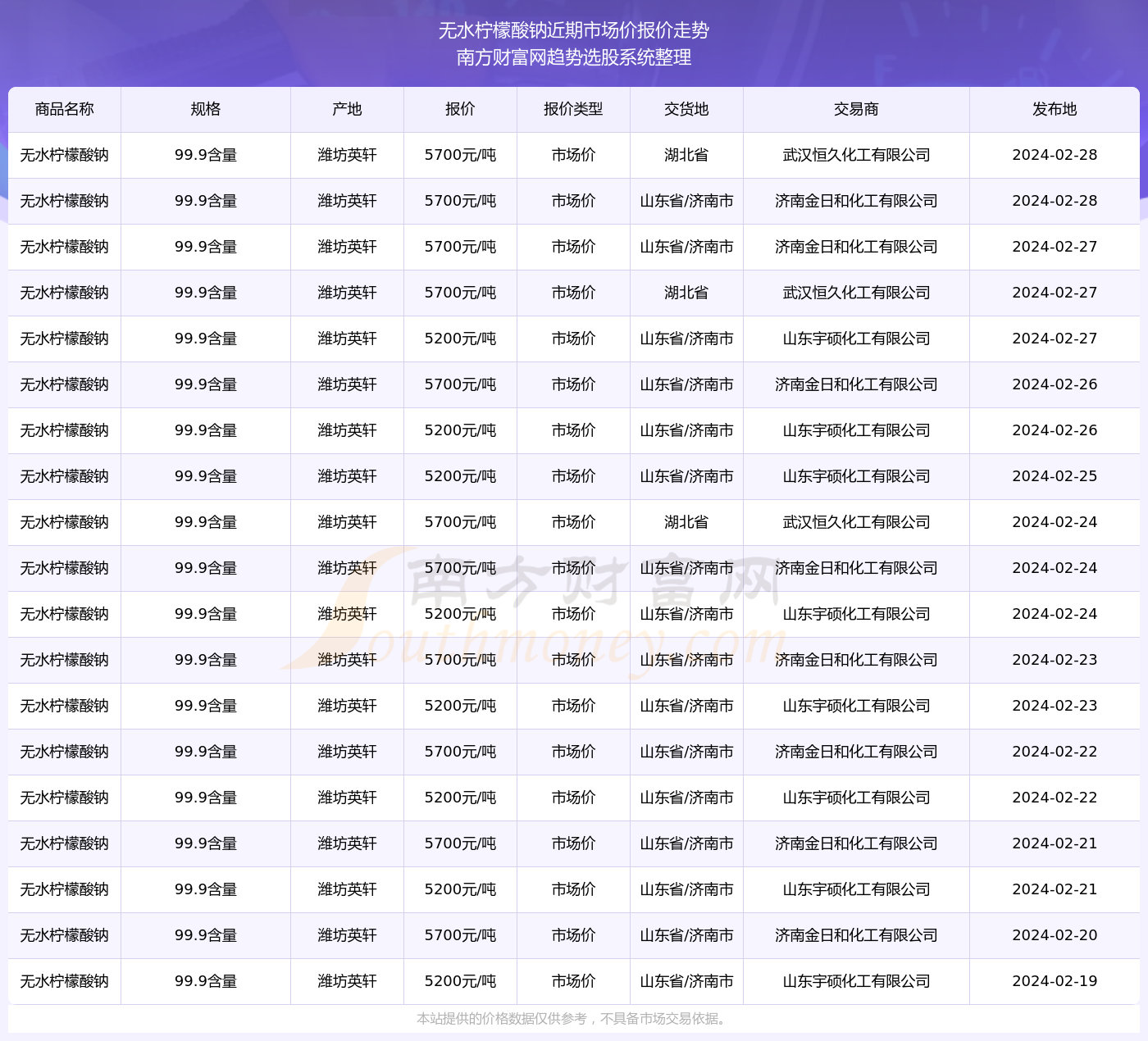
Task: Click 济南金日和化工有限公司 in the 2024-02-21 row
Action: pyautogui.click(x=856, y=843)
